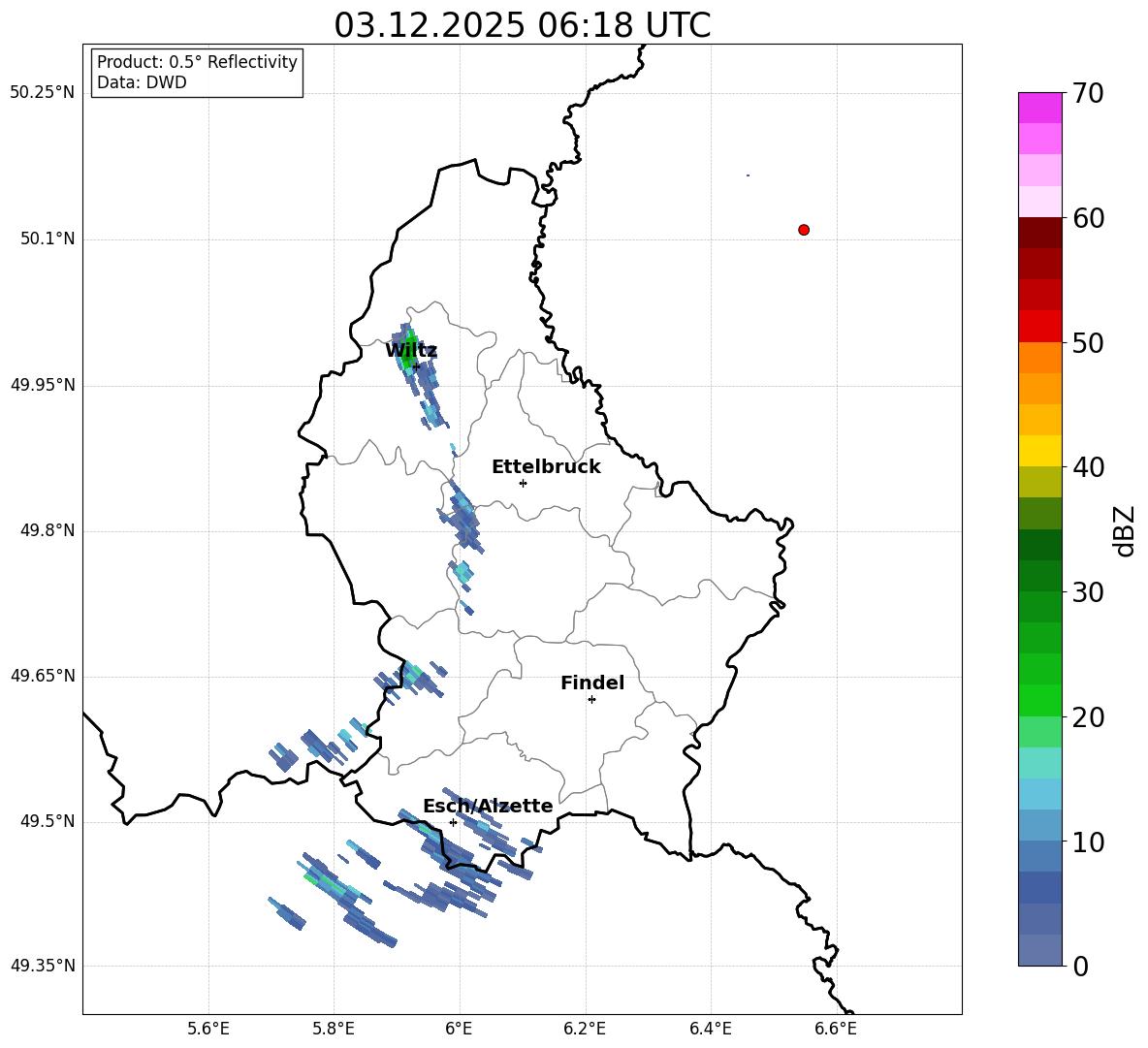Click latitude label 49.5°N
The height and width of the screenshot is (1048, 1148).
[x=48, y=822]
